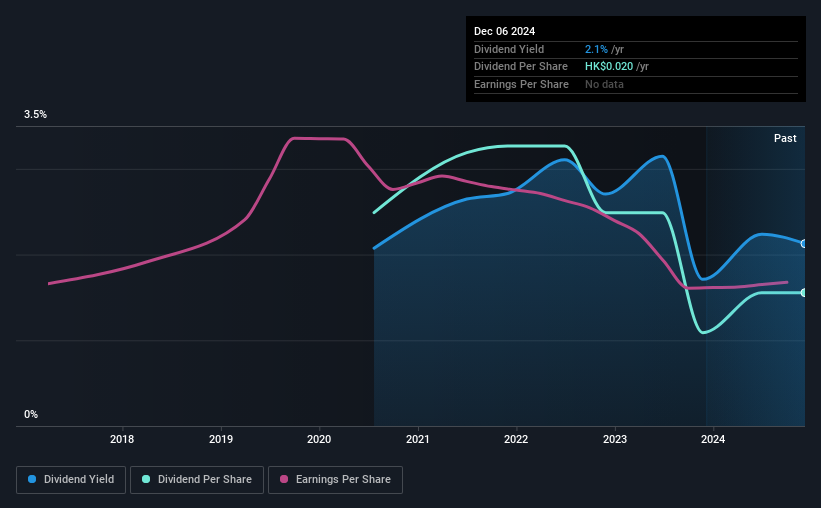
Task: Click the 2020 x-axis year label
Action: pyautogui.click(x=319, y=439)
